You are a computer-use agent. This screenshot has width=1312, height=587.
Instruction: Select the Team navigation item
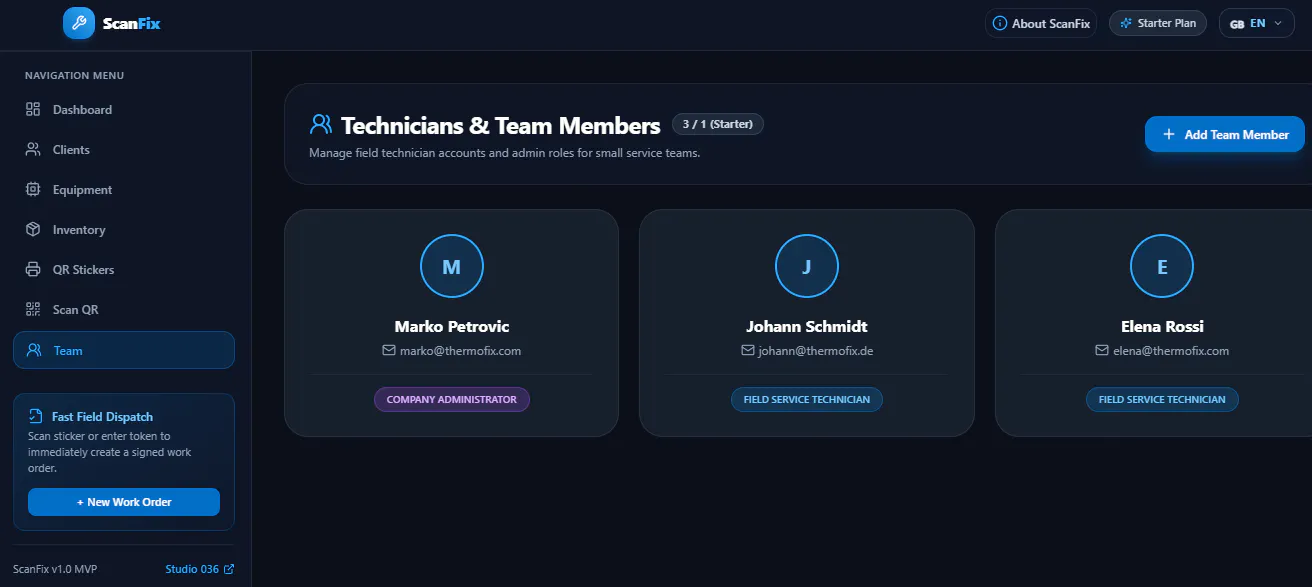[124, 350]
